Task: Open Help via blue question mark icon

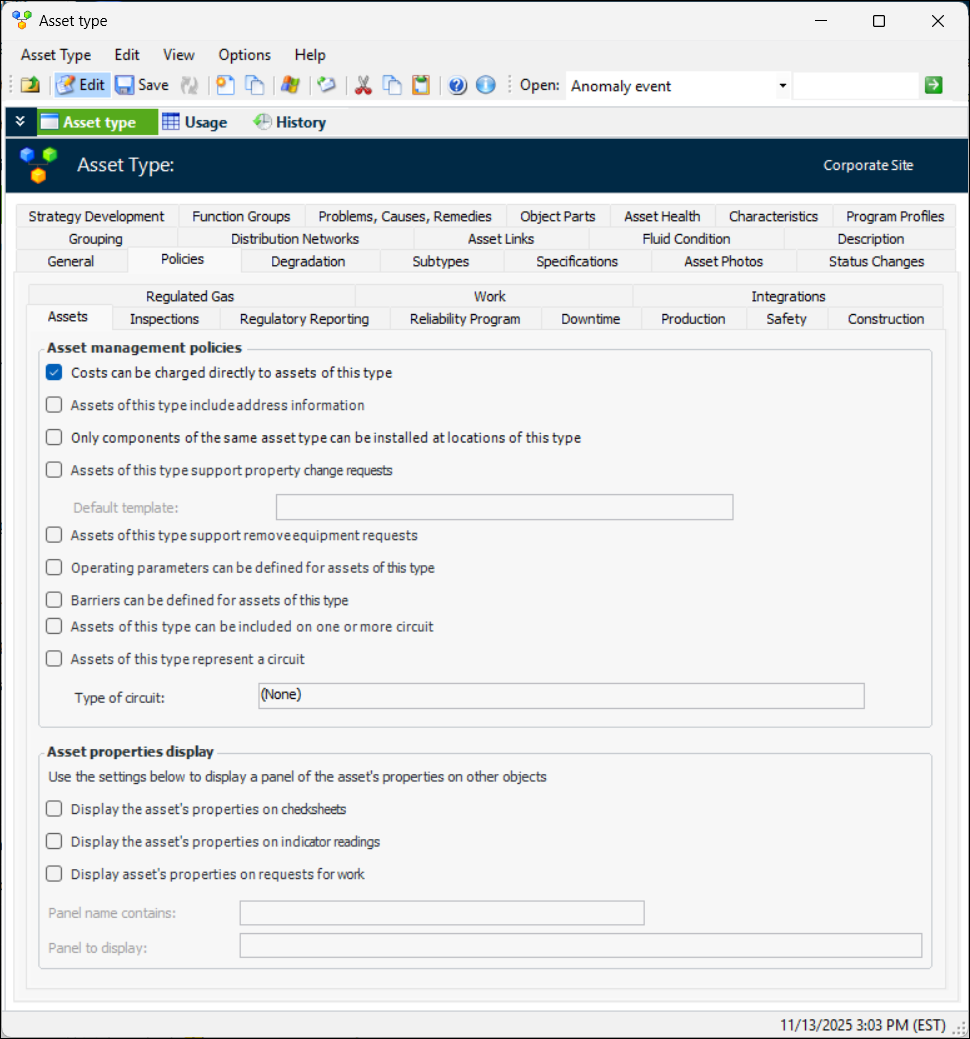Action: [x=457, y=85]
